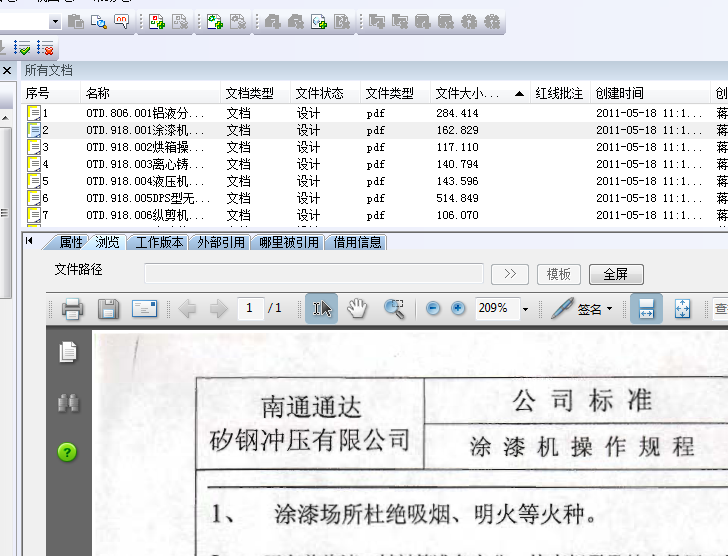Viewport: 728px width, 556px height.
Task: Select row OTD.806.001铝液分...
Action: (374, 113)
